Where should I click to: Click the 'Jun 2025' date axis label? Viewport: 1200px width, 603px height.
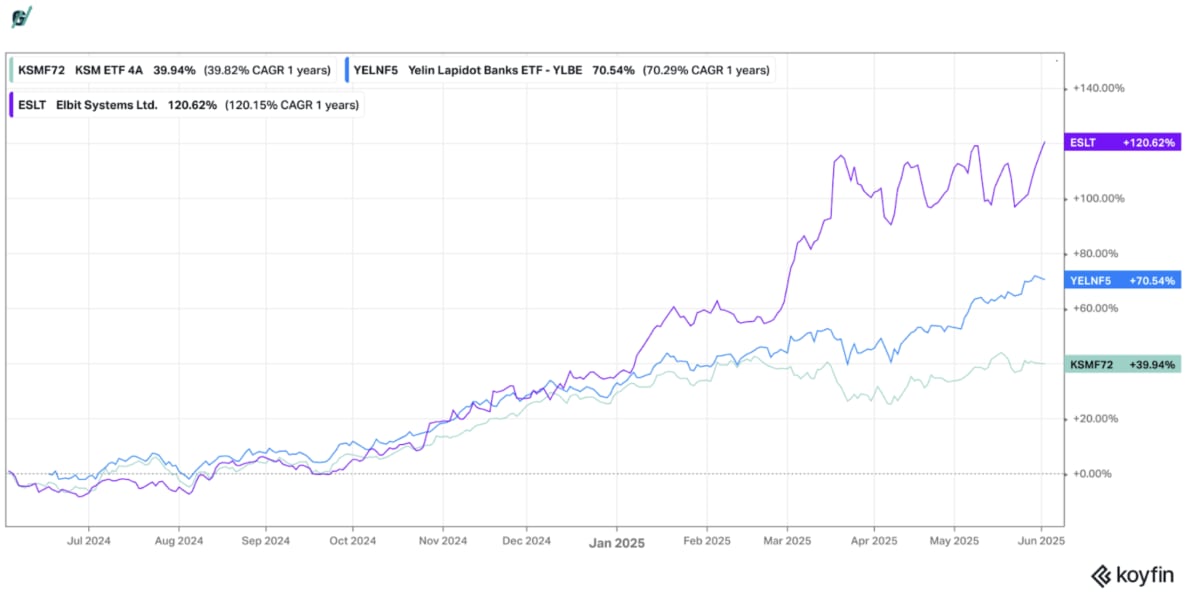[x=1042, y=540]
